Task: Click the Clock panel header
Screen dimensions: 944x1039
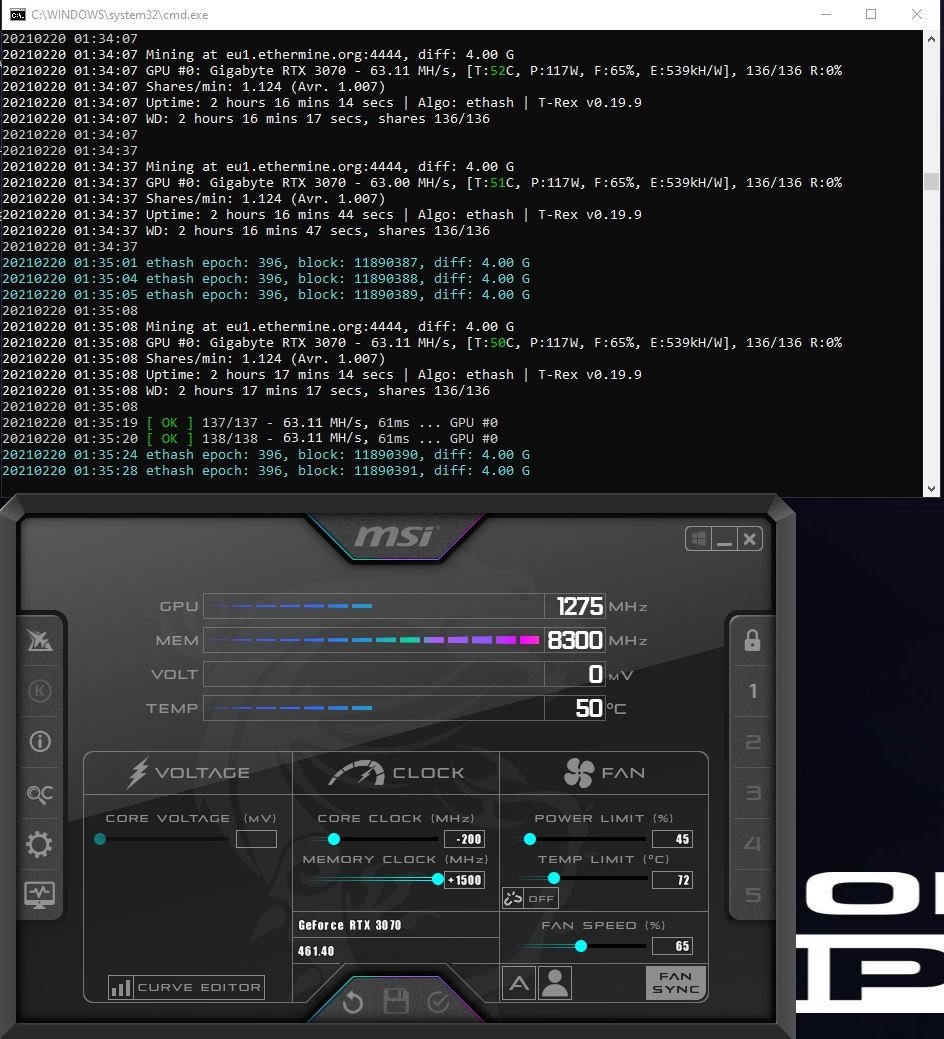Action: pos(396,773)
